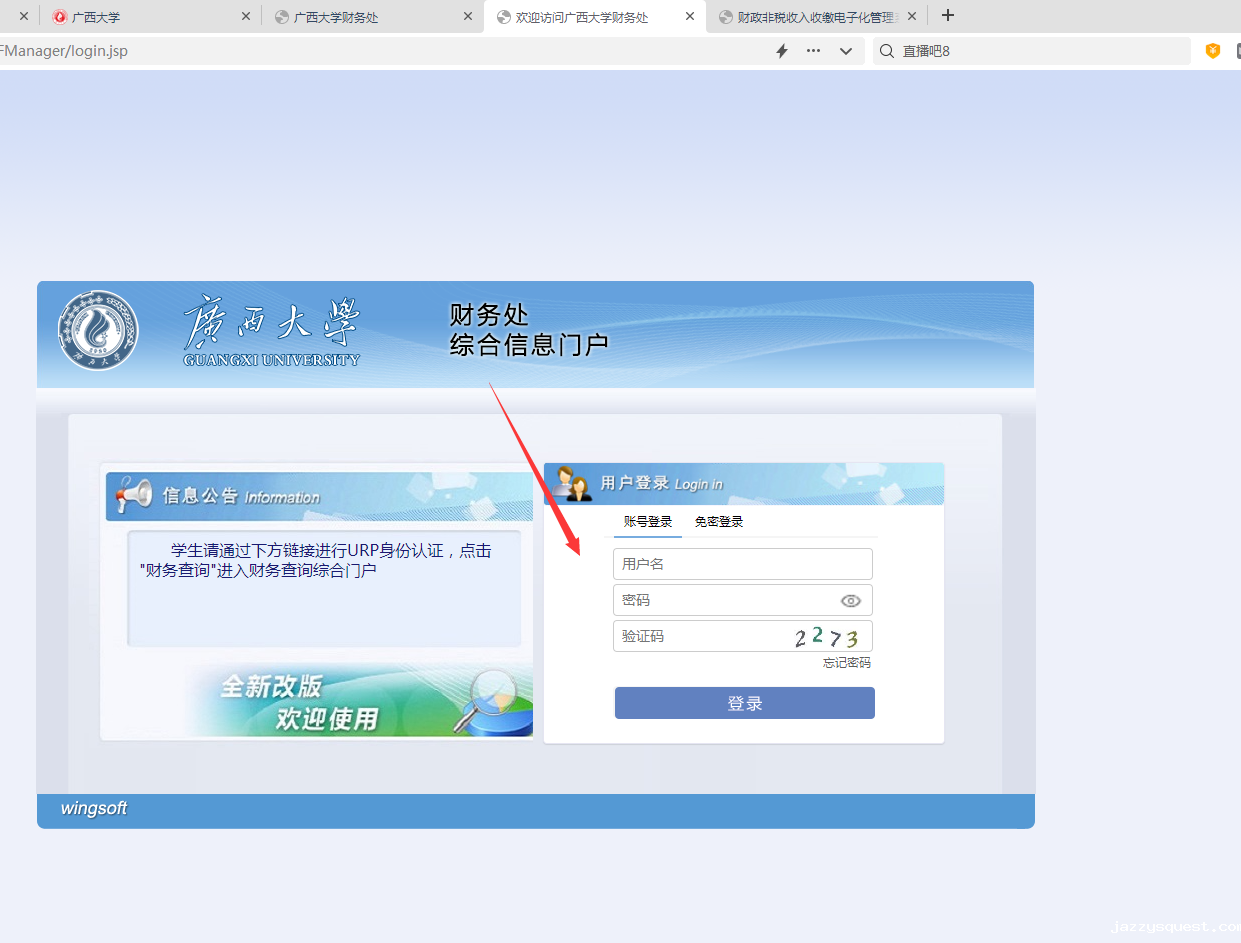
Task: Click the lightning bolt icon in address bar
Action: pyautogui.click(x=782, y=51)
